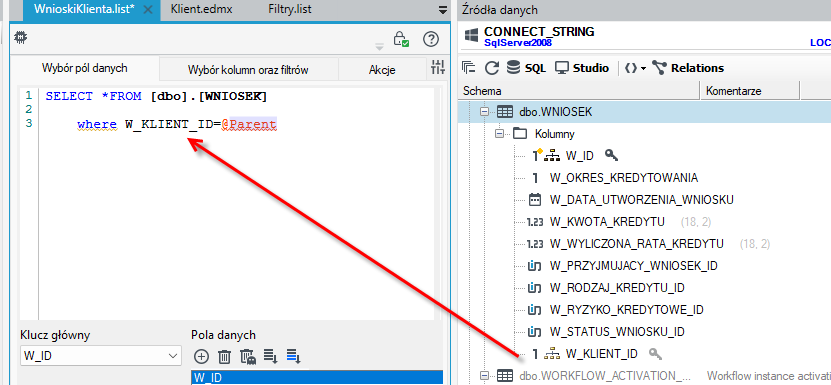This screenshot has width=831, height=385.
Task: Click the blue sort-down list icon
Action: (x=294, y=356)
